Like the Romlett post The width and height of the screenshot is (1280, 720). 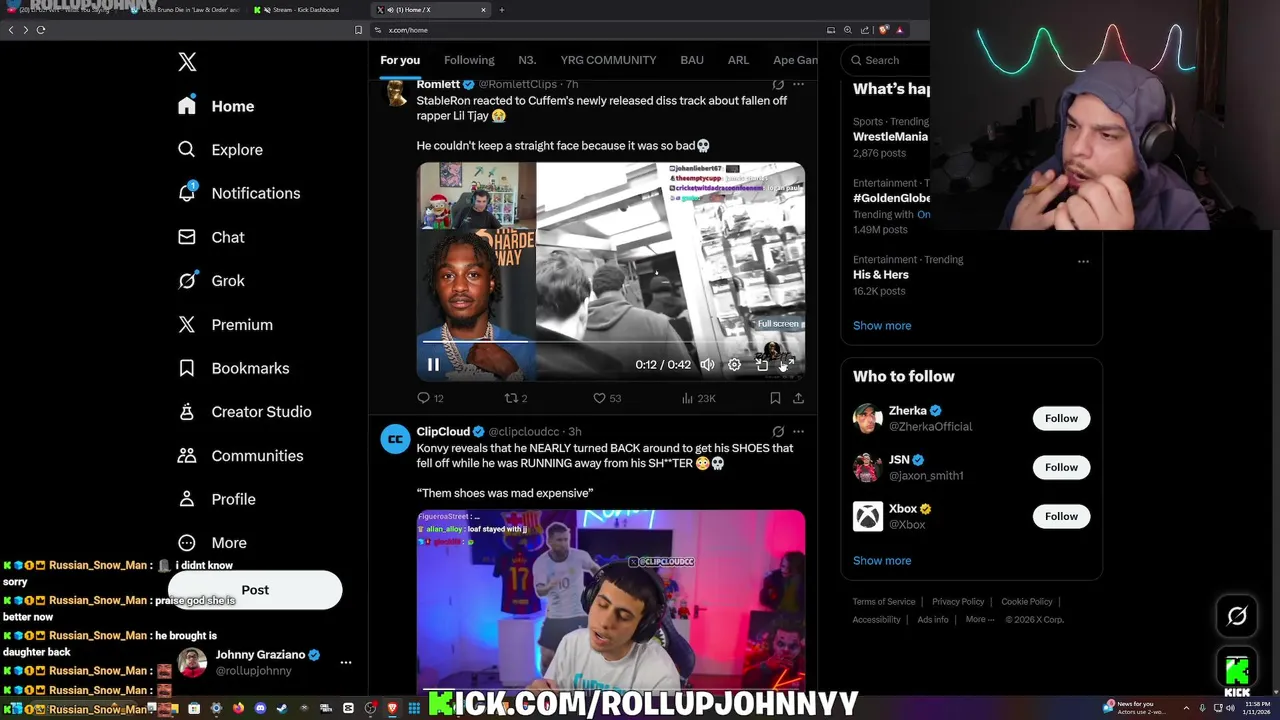click(606, 398)
